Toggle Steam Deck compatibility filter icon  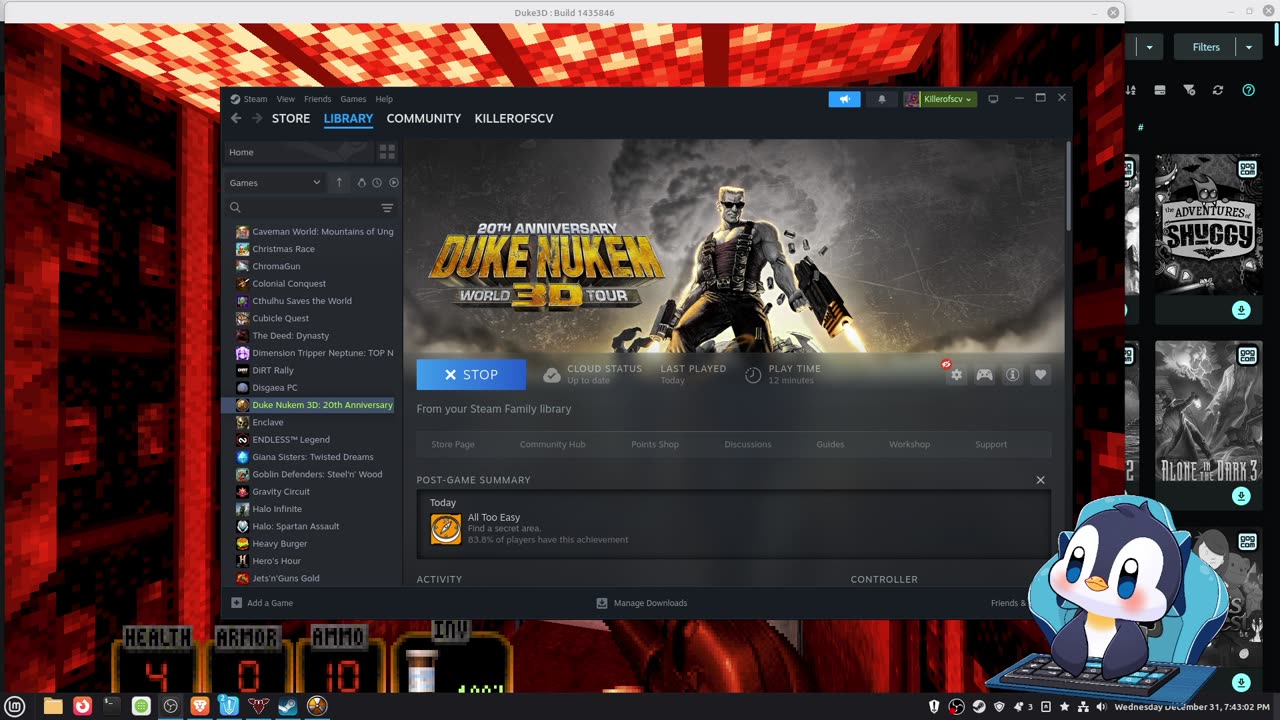pyautogui.click(x=362, y=183)
